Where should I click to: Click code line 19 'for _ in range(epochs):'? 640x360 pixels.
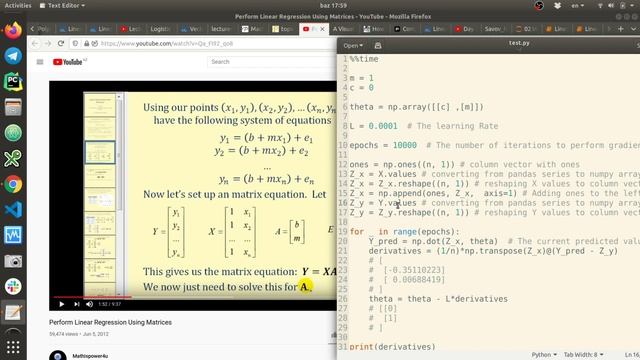(404, 232)
